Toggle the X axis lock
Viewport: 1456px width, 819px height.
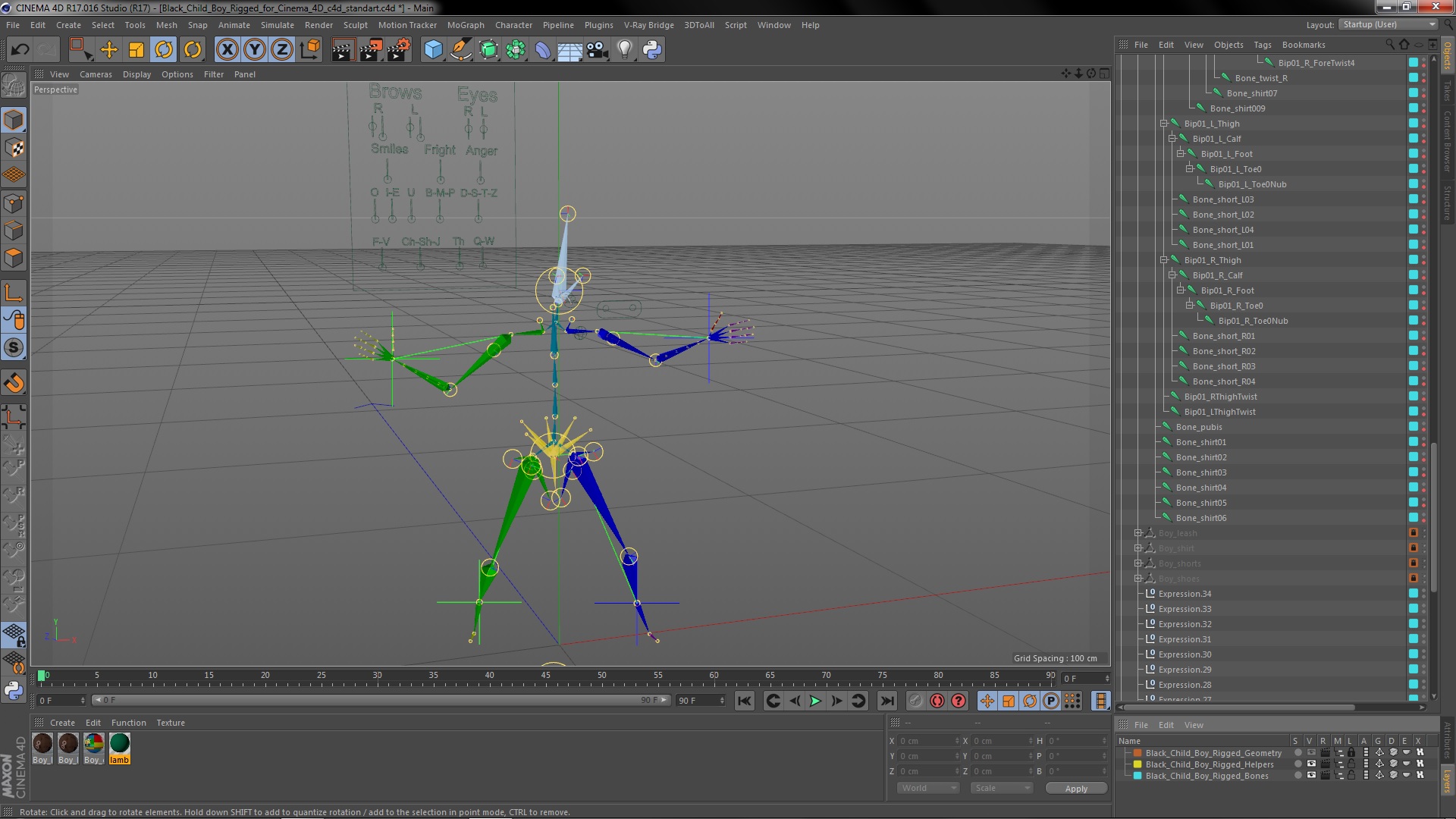point(227,50)
